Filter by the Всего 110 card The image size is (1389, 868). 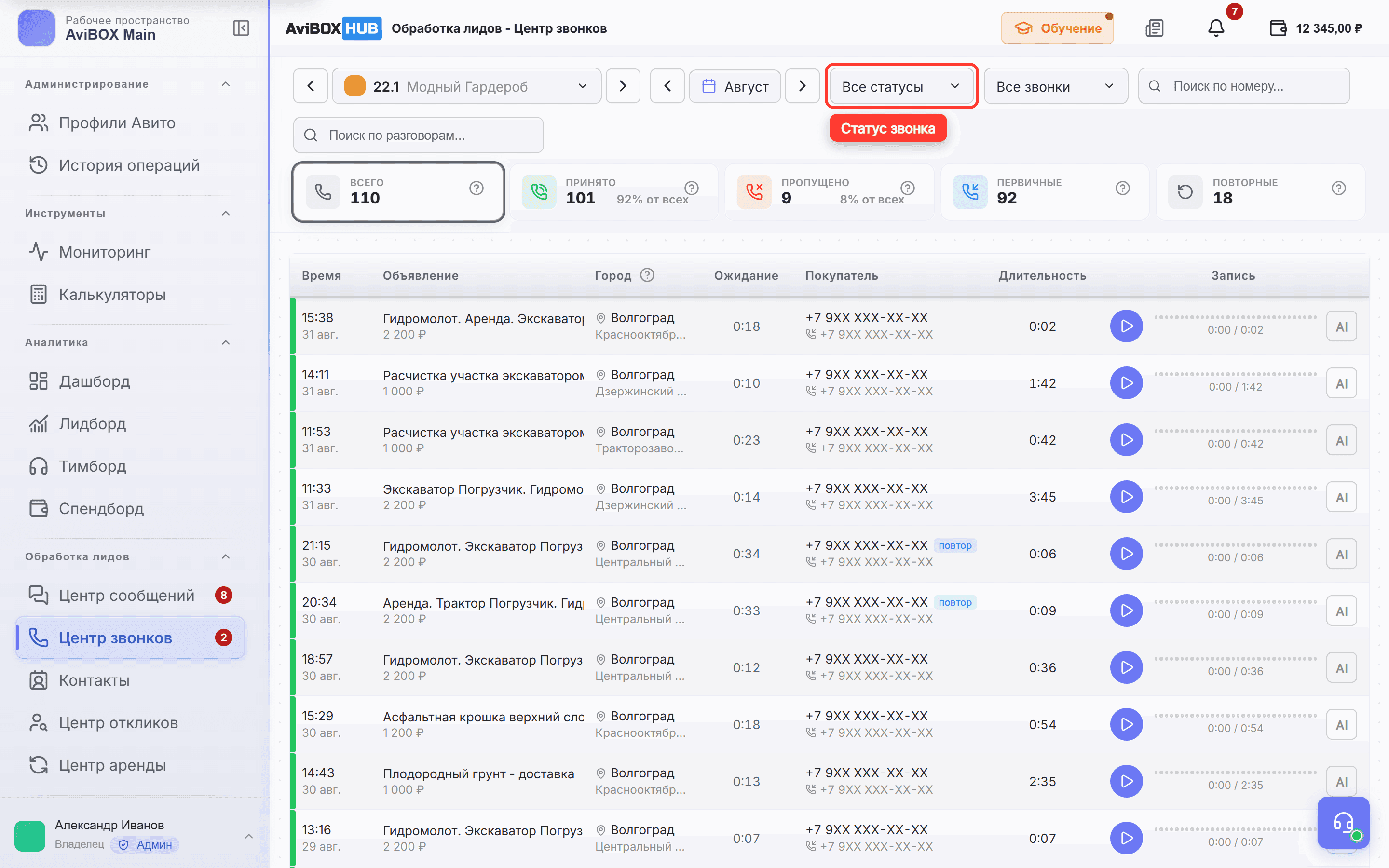(x=398, y=192)
